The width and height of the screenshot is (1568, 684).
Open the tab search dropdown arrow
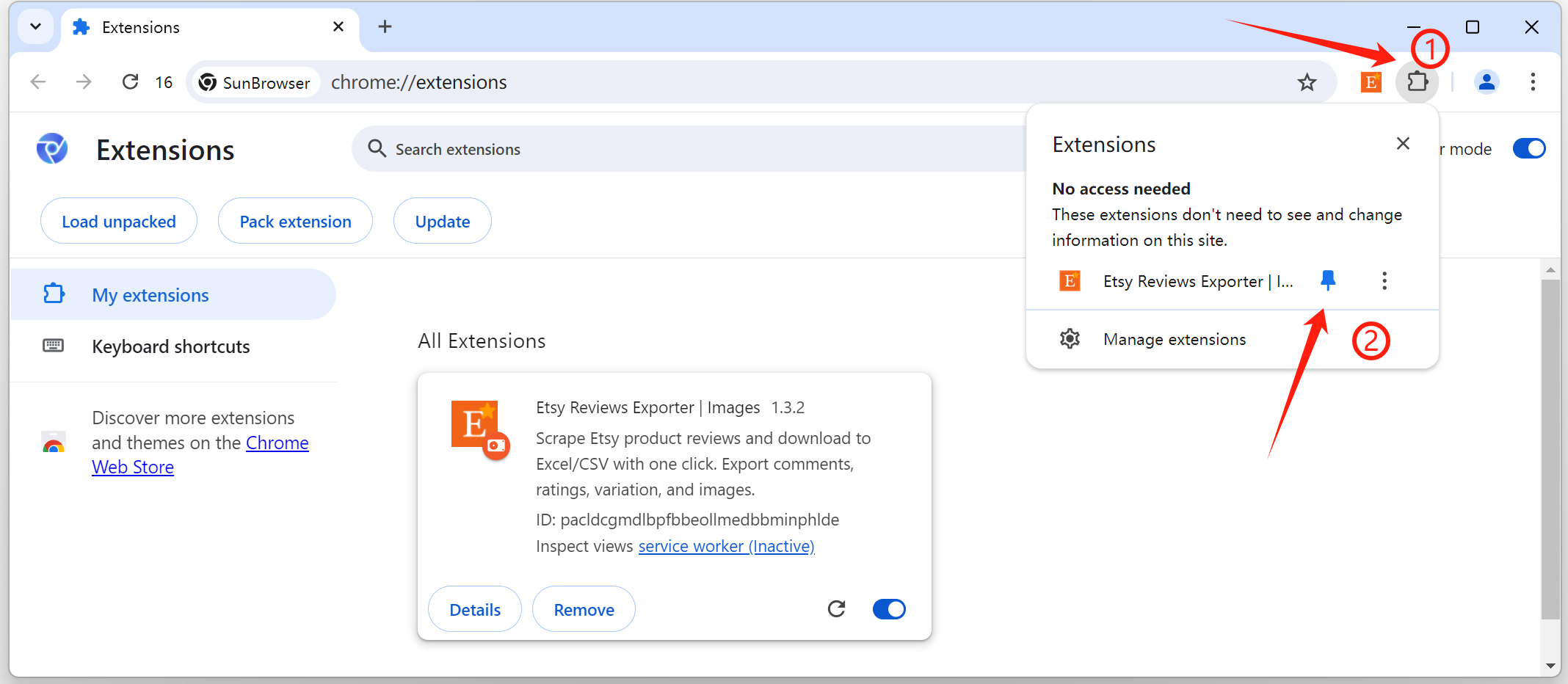[x=35, y=27]
